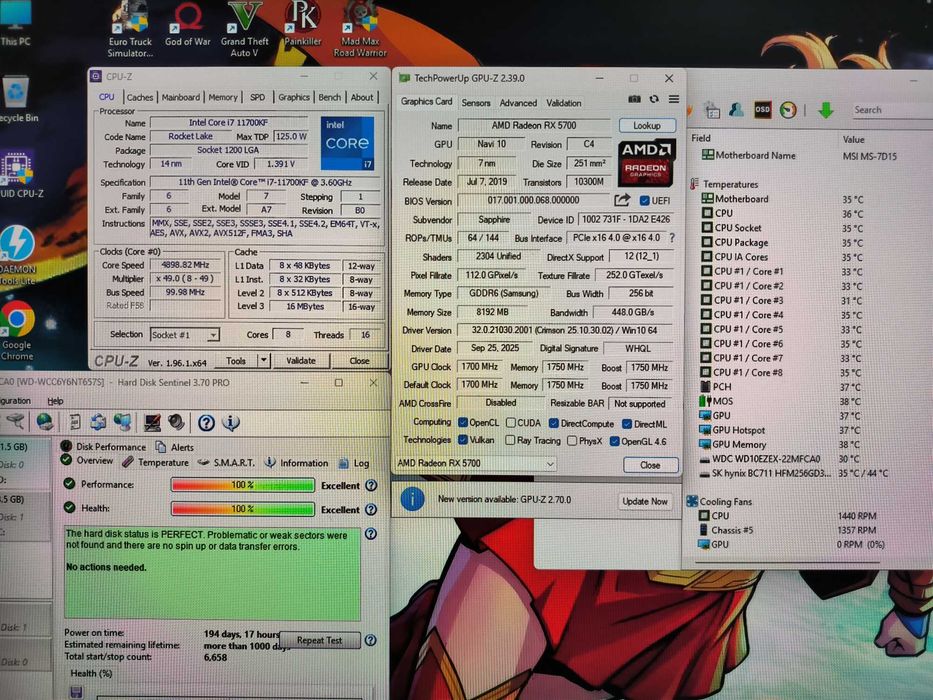
Task: Open CPUID CPU-Z desktop shortcut
Action: pyautogui.click(x=18, y=174)
